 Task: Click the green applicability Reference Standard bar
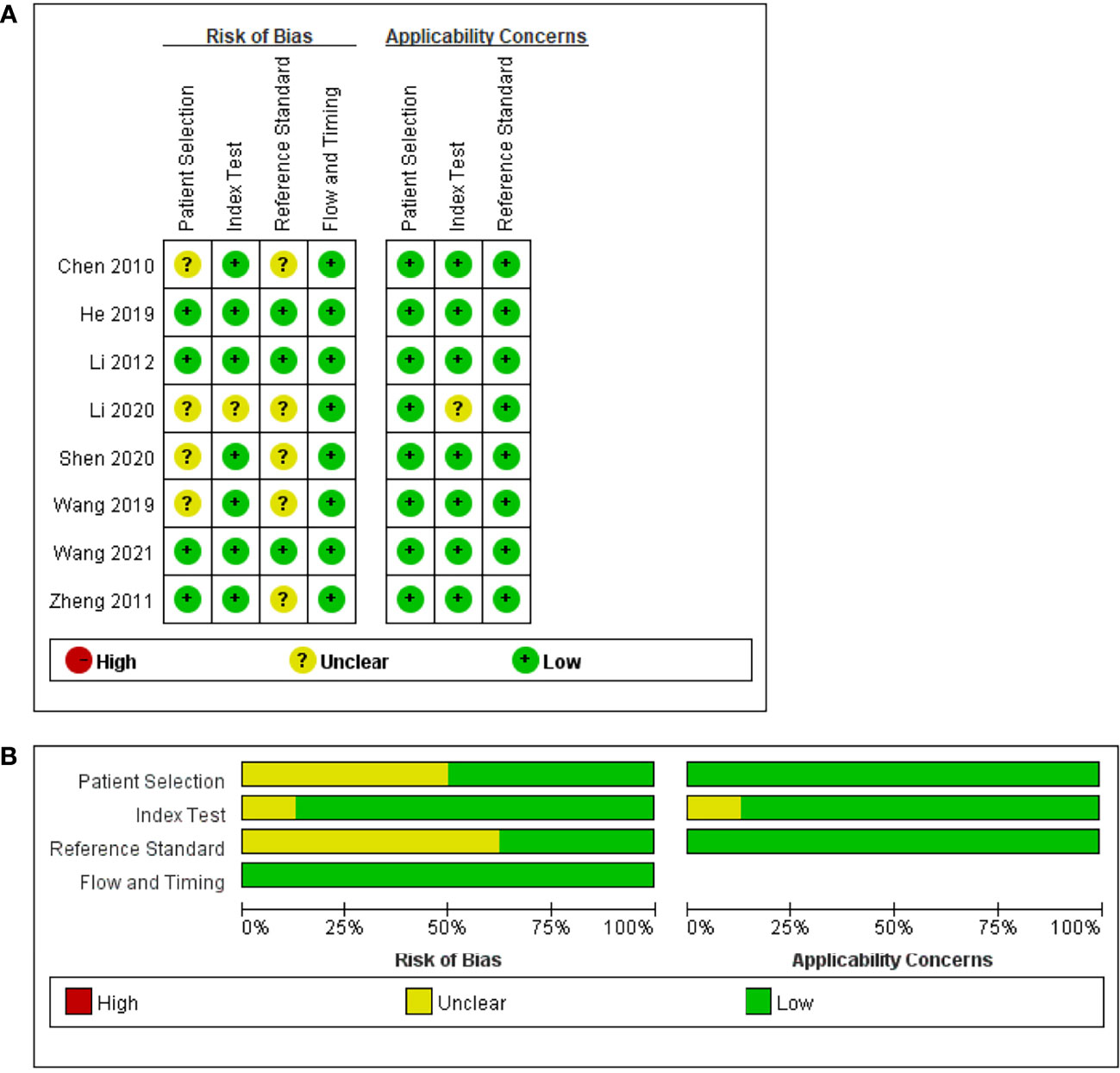pyautogui.click(x=893, y=841)
